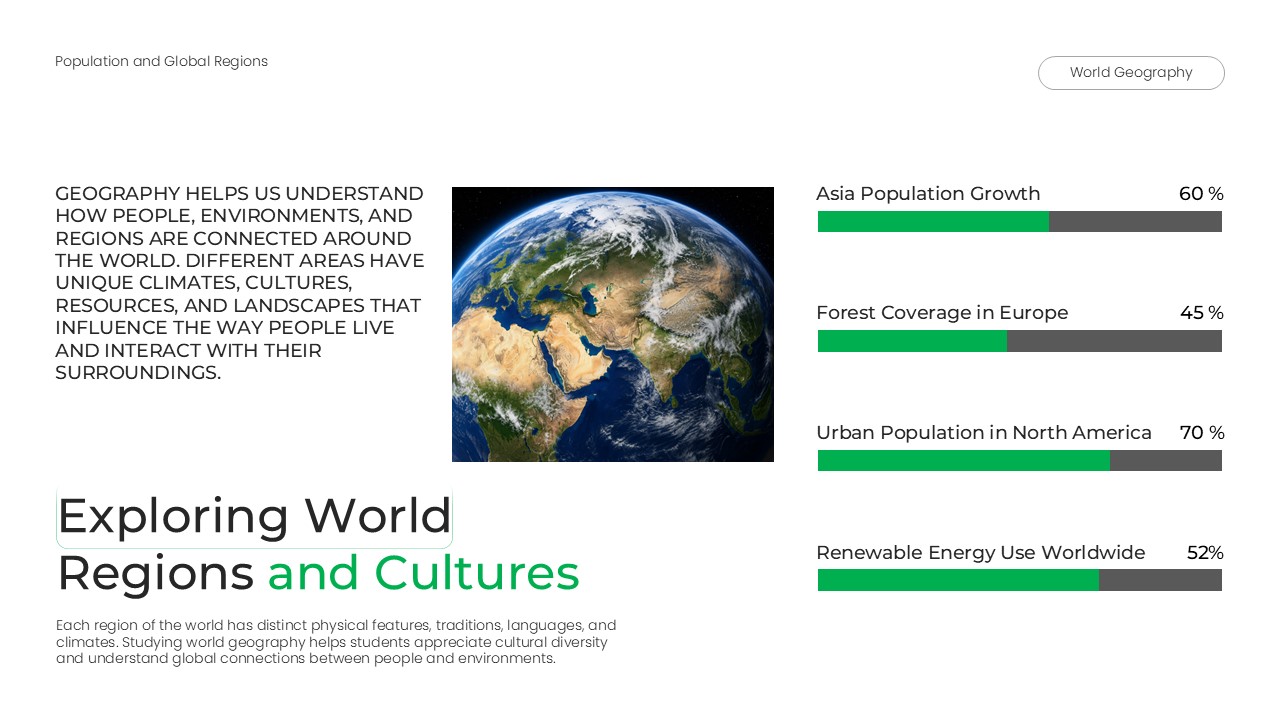1280x720 pixels.
Task: Select the 'Each region of the world' description paragraph
Action: tap(336, 642)
